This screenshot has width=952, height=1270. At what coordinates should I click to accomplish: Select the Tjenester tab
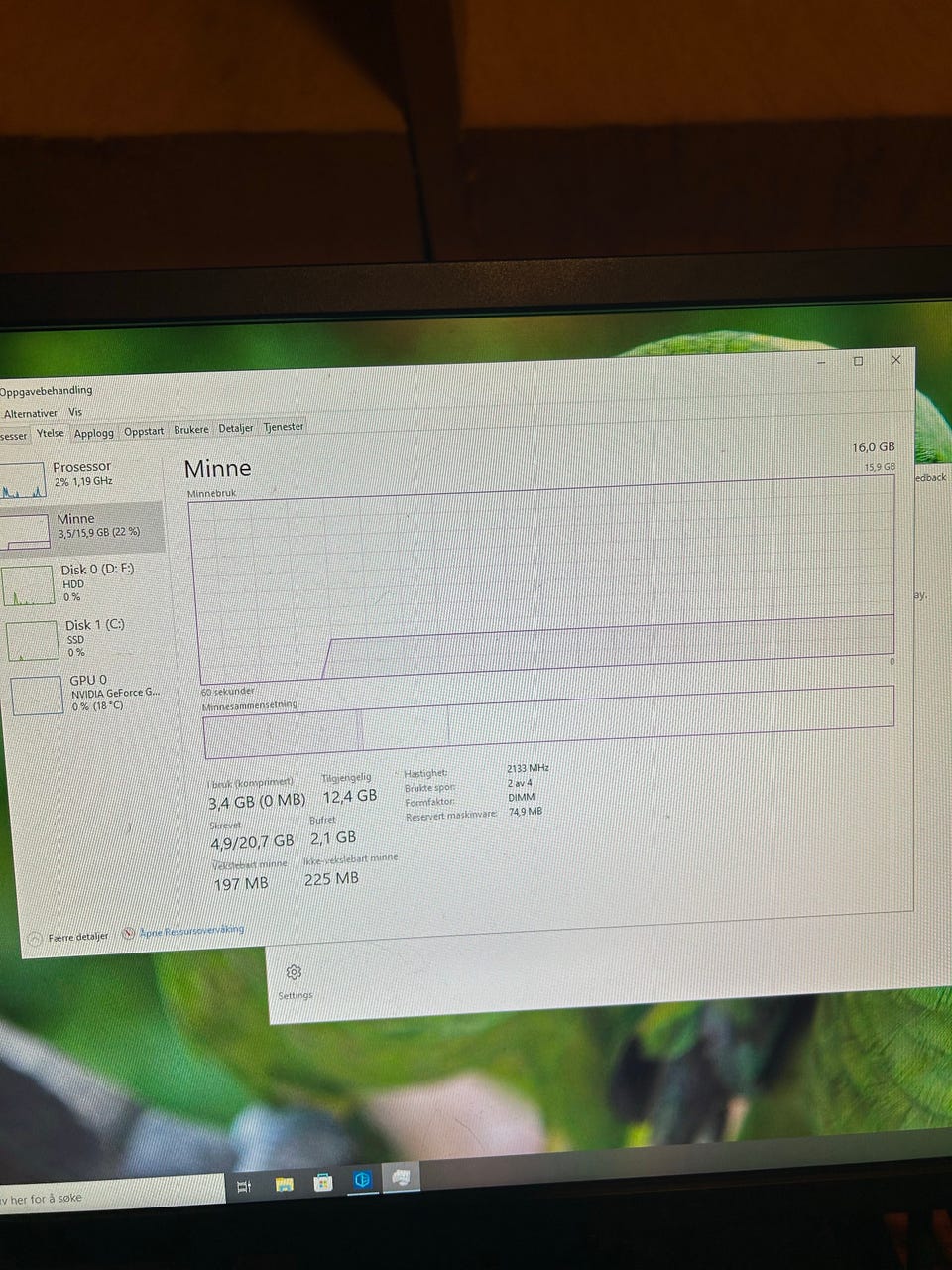point(284,427)
